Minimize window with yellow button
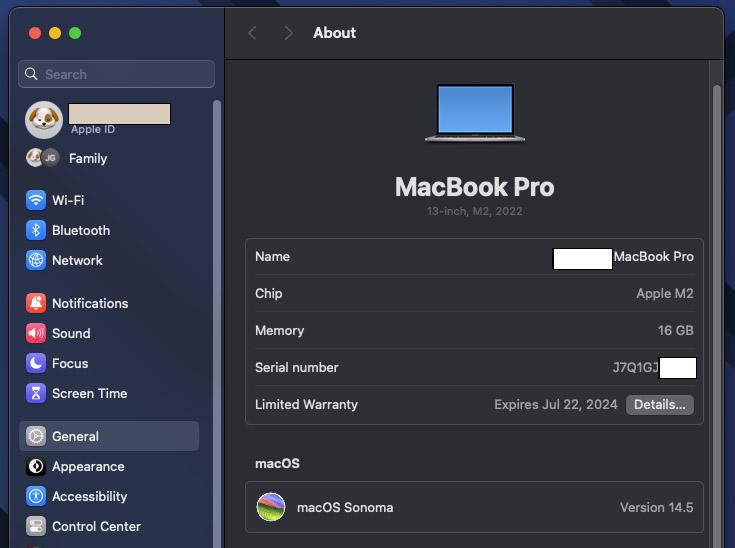Screen dimensions: 735x548 pyautogui.click(x=55, y=33)
